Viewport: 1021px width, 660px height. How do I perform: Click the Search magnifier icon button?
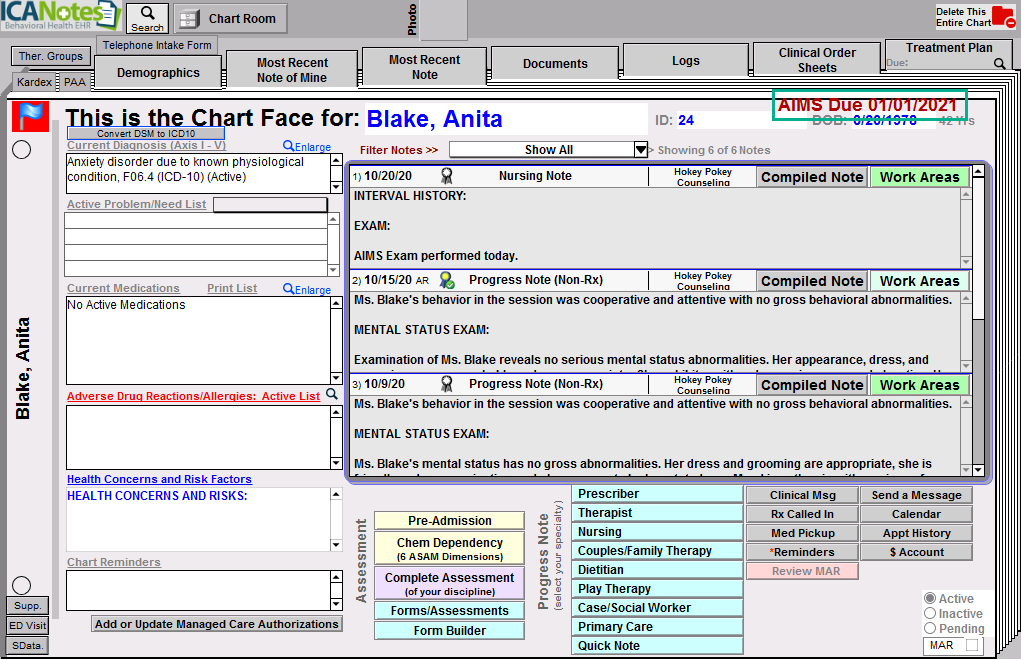pyautogui.click(x=147, y=17)
